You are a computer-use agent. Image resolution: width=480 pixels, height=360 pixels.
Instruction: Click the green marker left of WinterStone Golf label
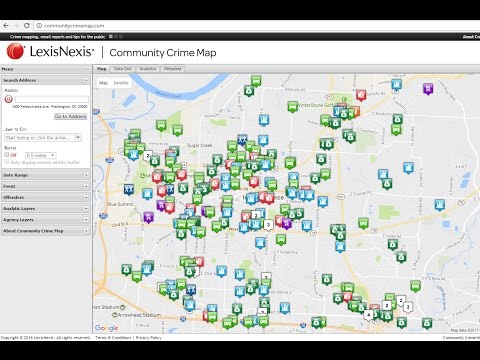point(292,107)
